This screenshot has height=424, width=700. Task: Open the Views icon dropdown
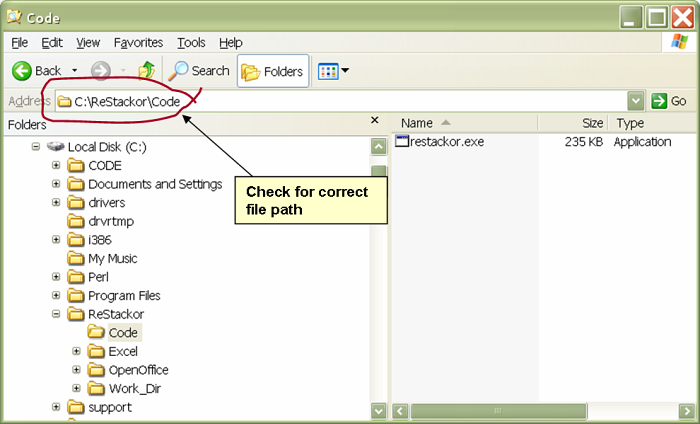[333, 71]
